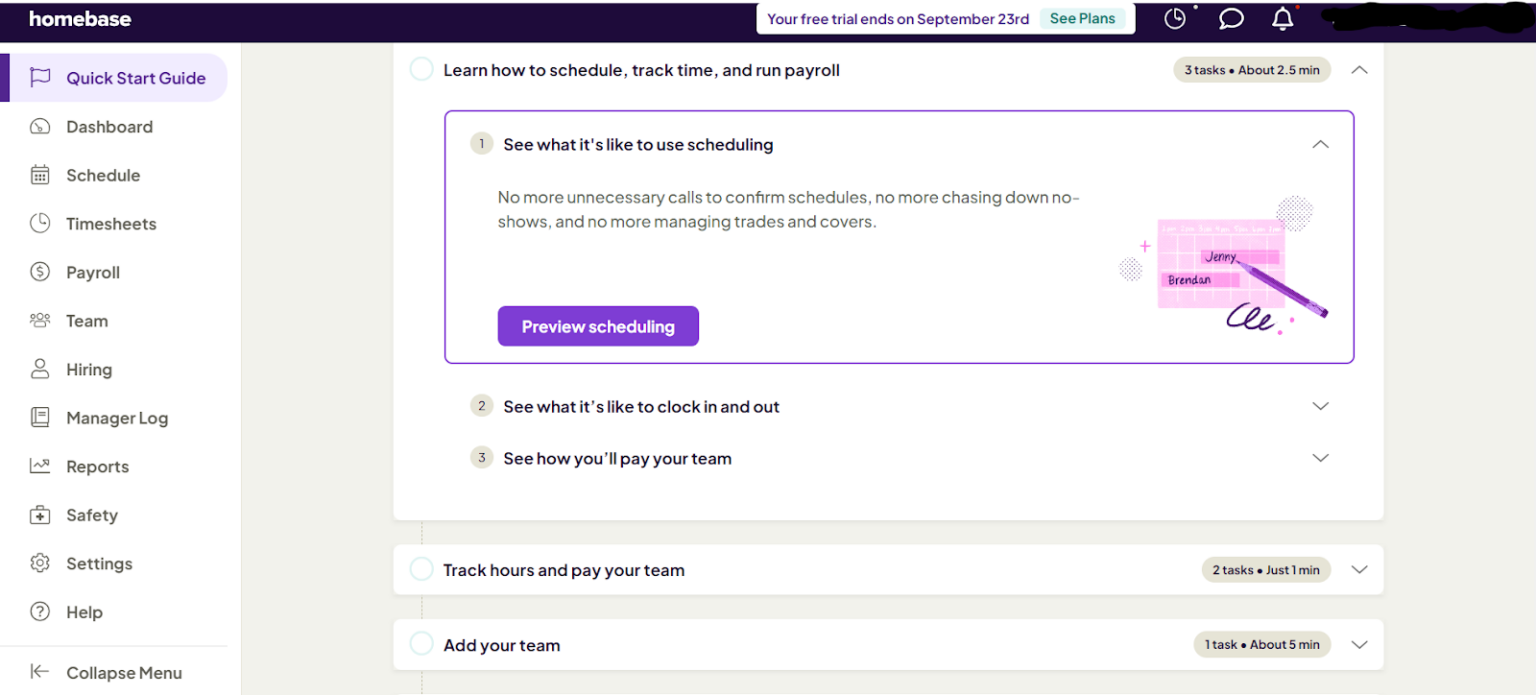Go to the Dashboard menu item

[109, 126]
